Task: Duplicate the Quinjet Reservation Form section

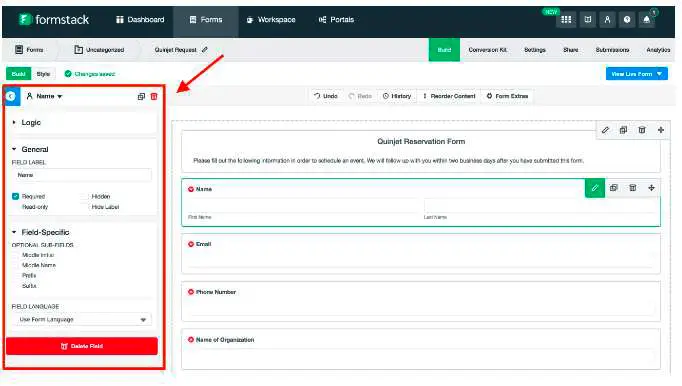Action: 623,130
